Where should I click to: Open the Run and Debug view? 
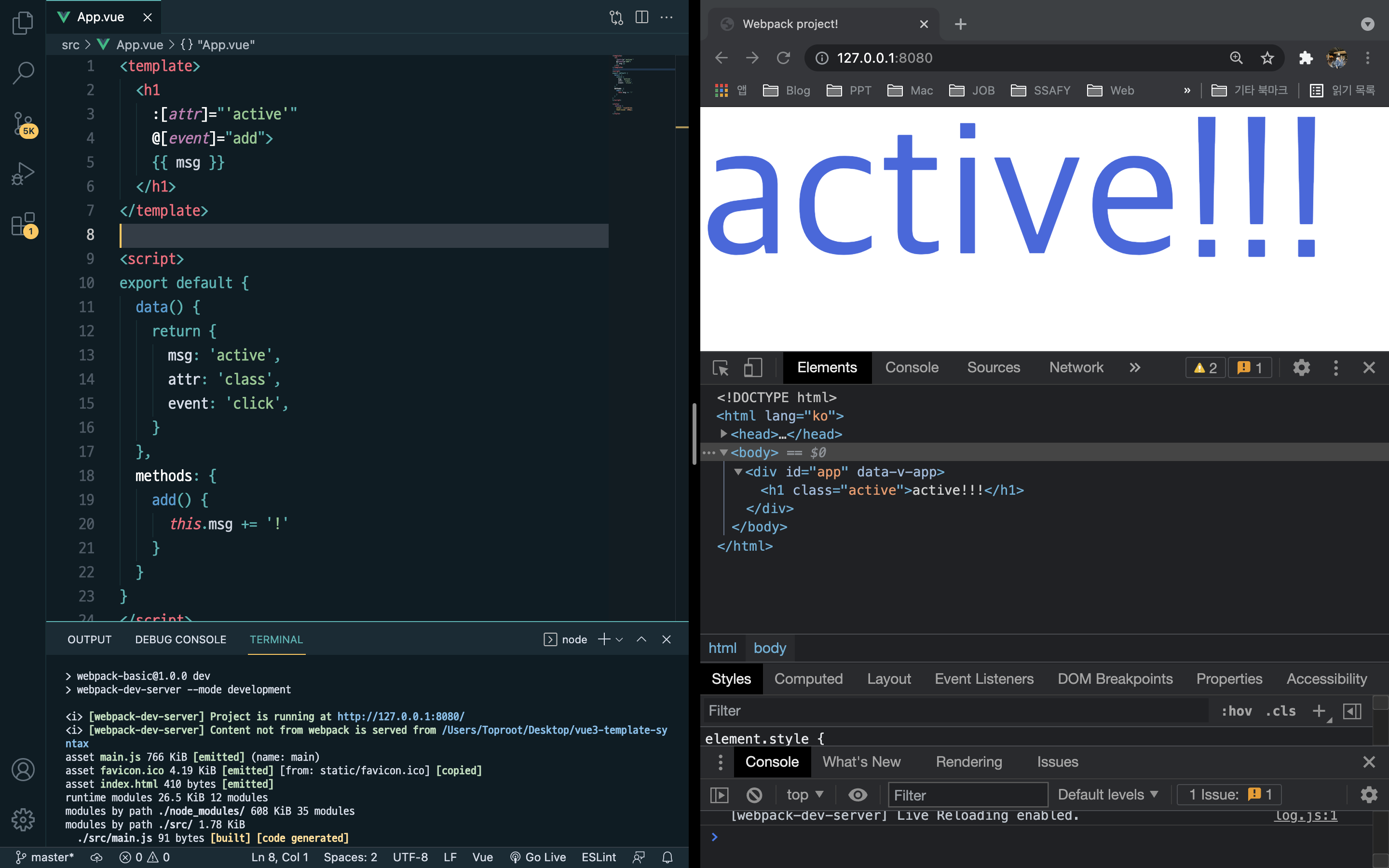pyautogui.click(x=23, y=174)
